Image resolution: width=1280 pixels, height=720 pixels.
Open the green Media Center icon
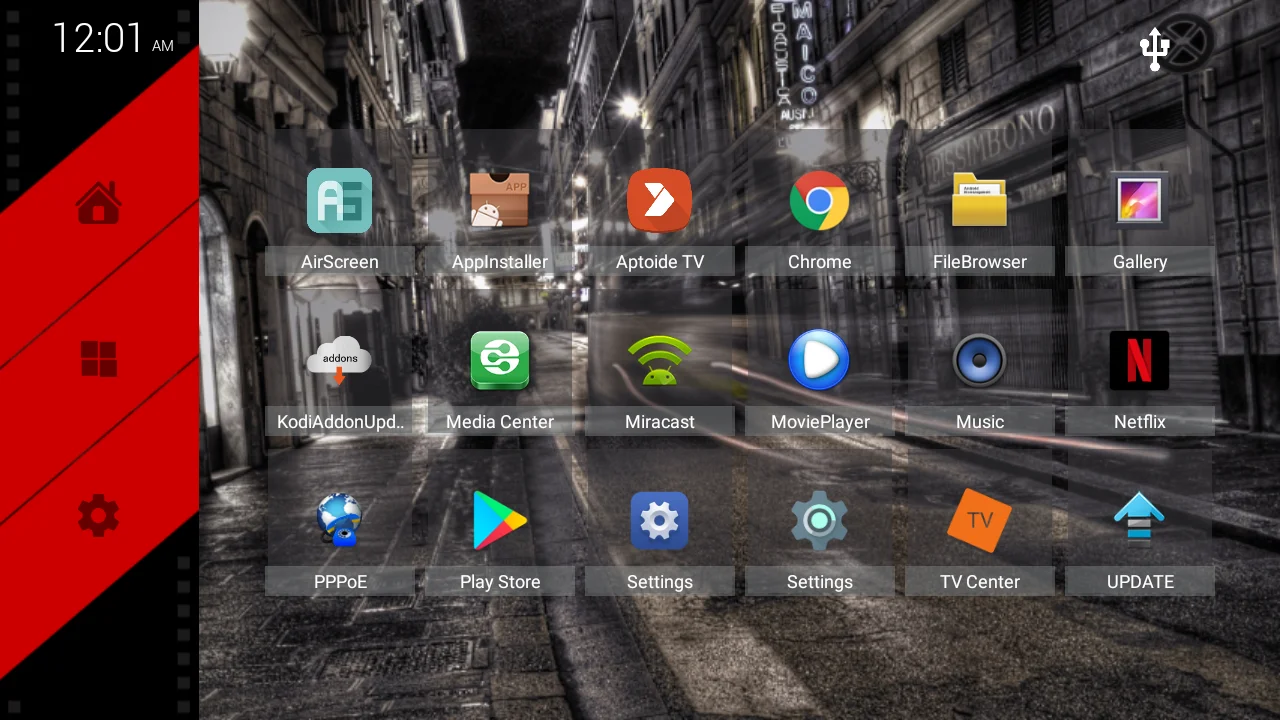500,360
